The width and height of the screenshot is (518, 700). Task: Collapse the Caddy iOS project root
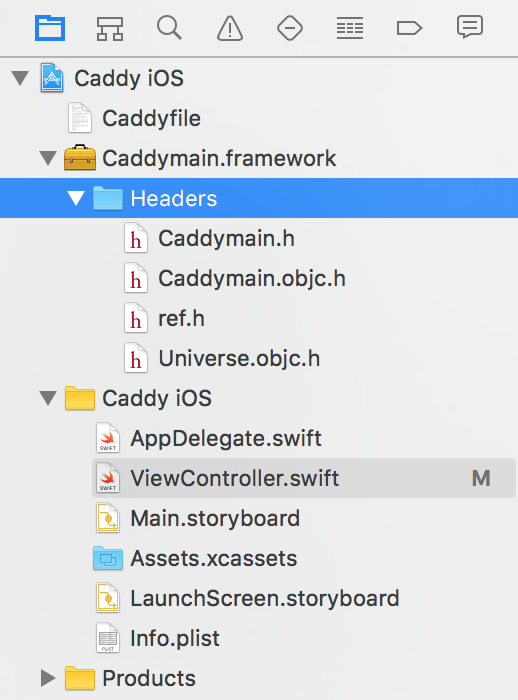point(20,78)
